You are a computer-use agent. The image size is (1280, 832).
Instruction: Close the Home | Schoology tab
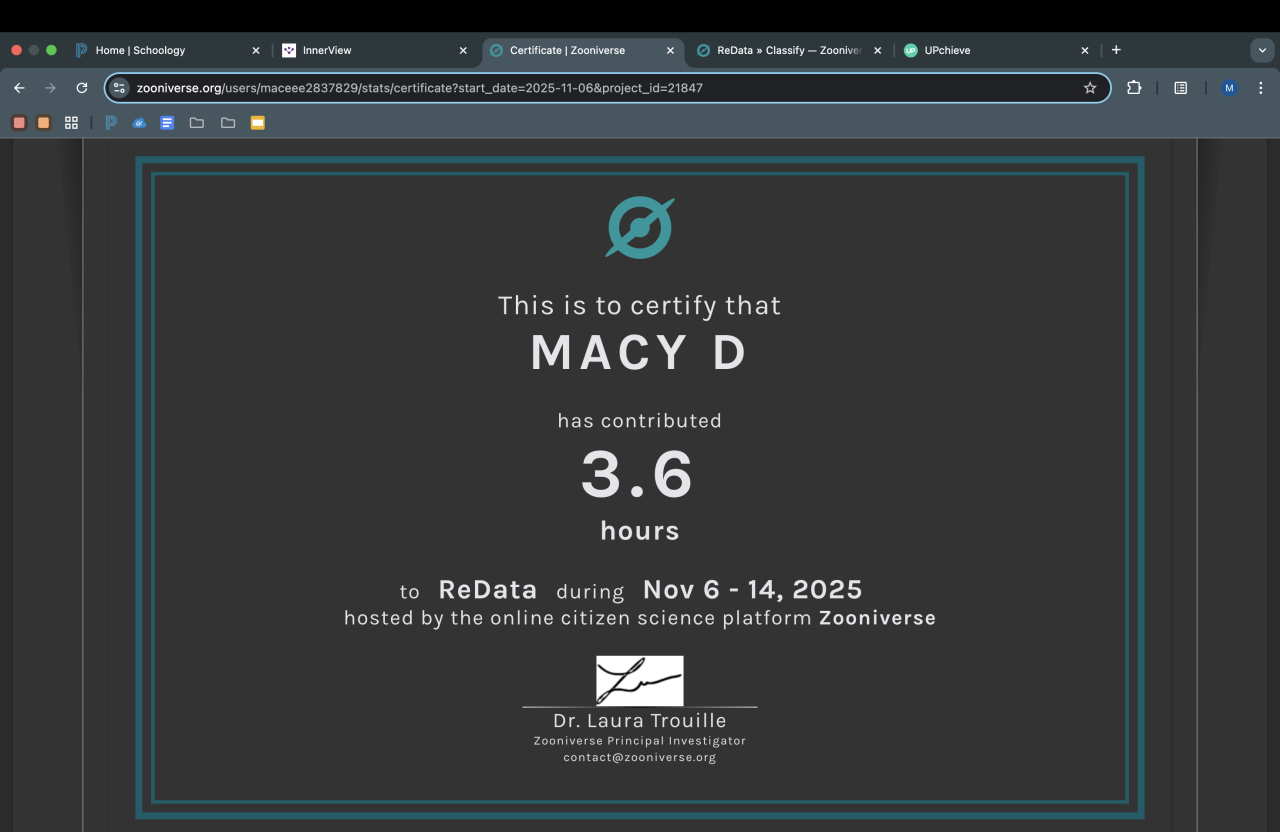tap(256, 50)
